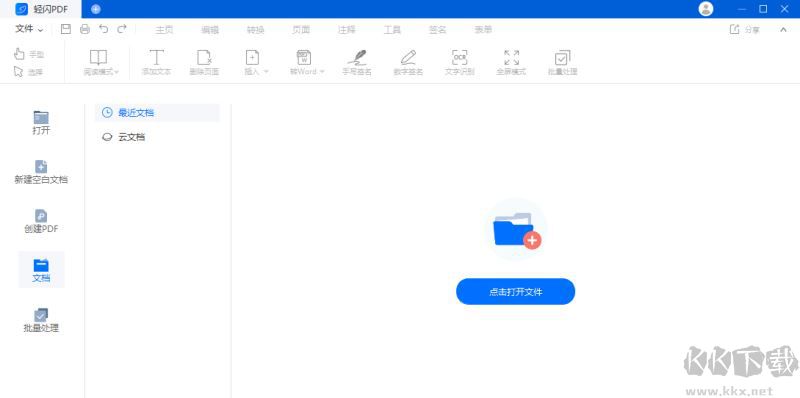Add a new tab with the plus icon
800x398 pixels.
(x=95, y=9)
